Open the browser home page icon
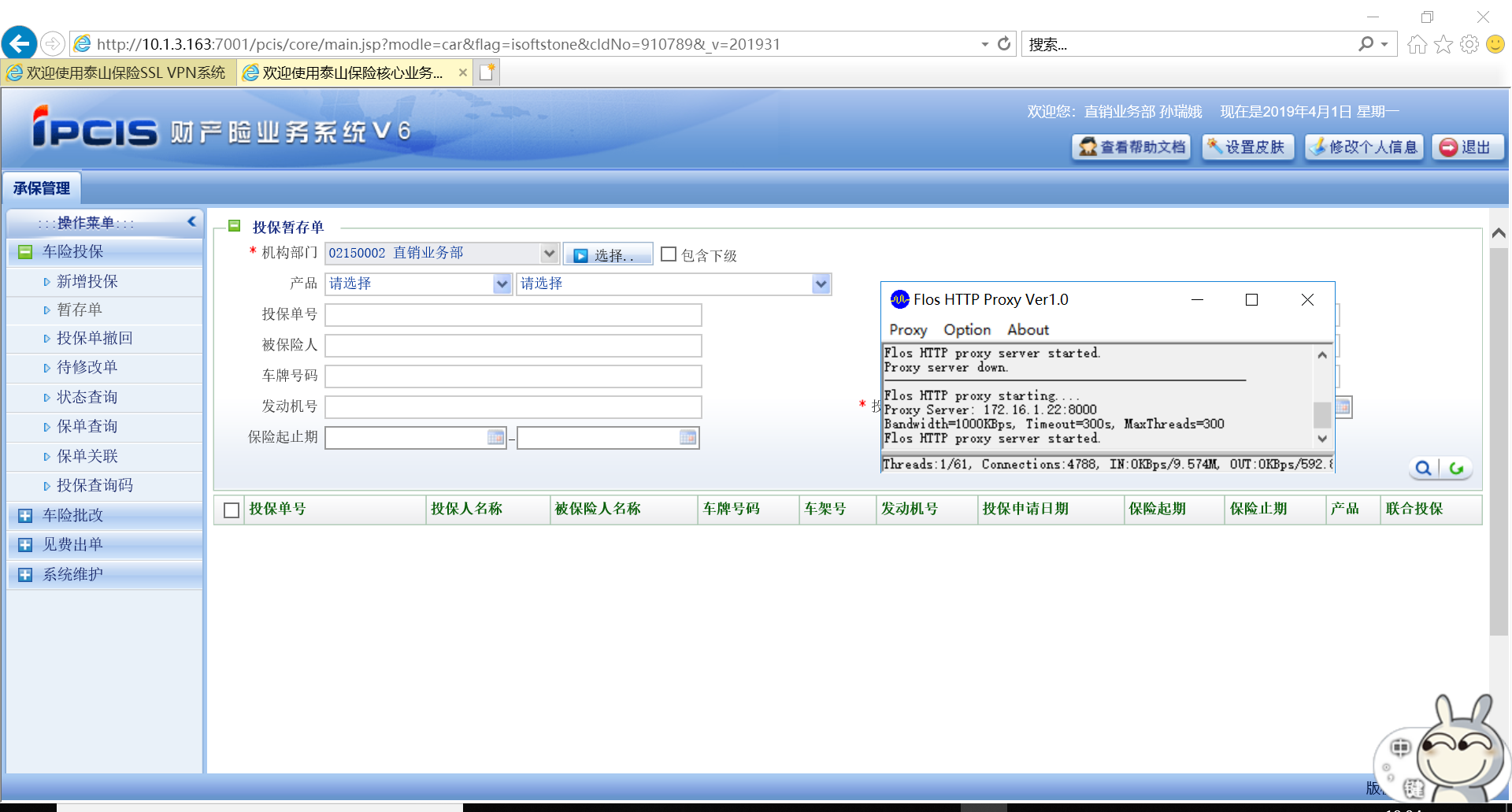1512x812 pixels. (1417, 44)
